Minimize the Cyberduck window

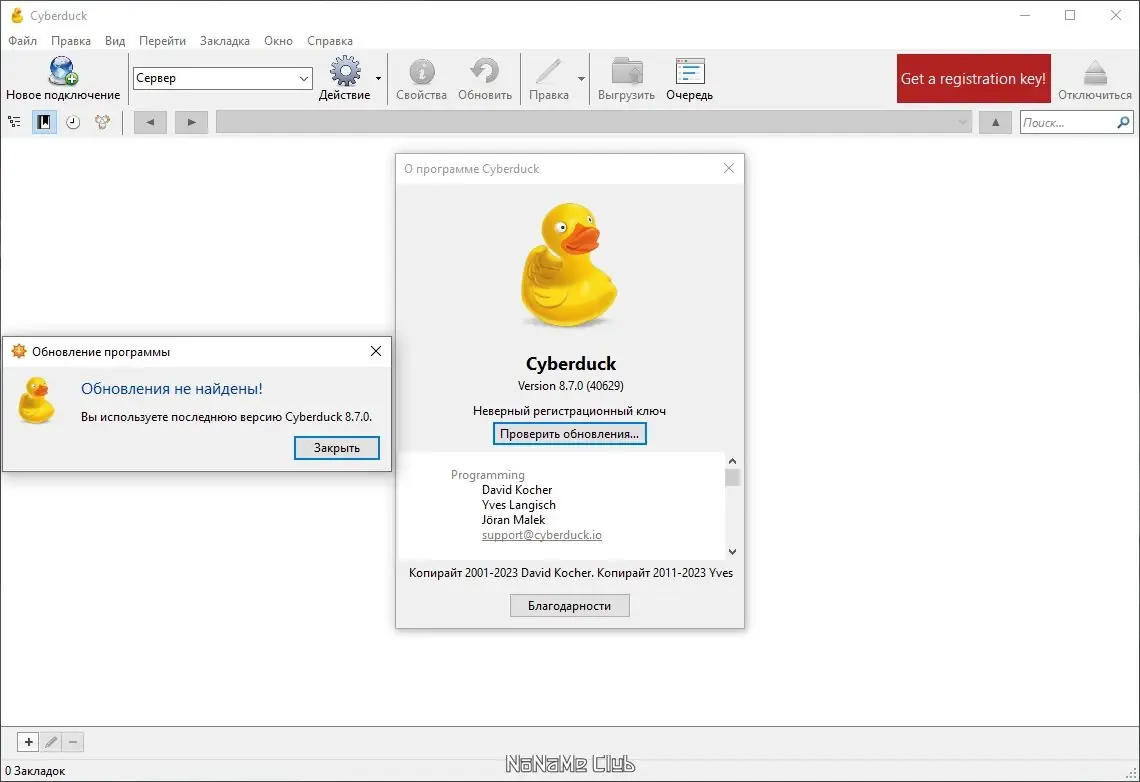[x=1025, y=15]
